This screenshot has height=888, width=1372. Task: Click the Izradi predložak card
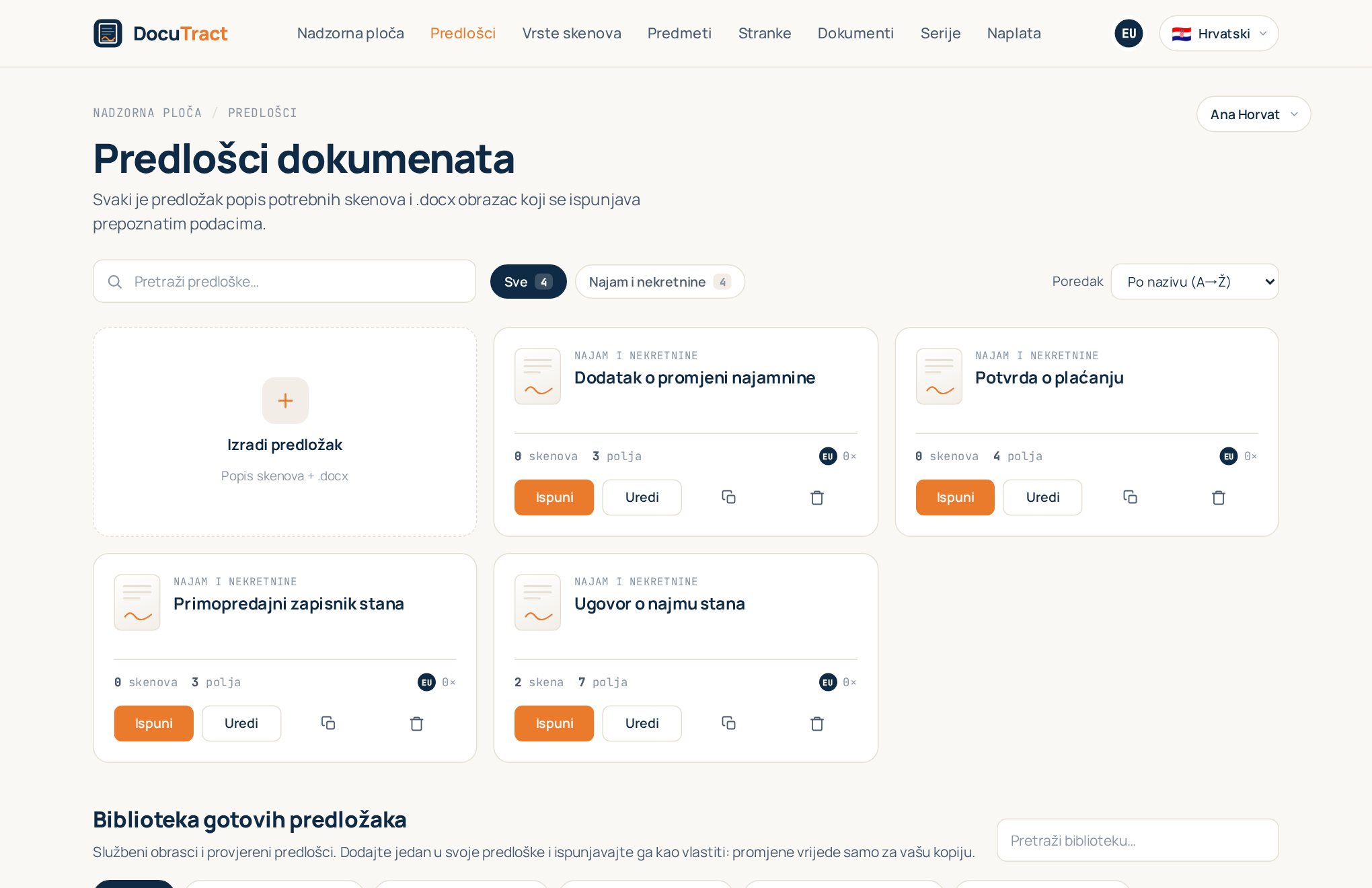[x=285, y=432]
